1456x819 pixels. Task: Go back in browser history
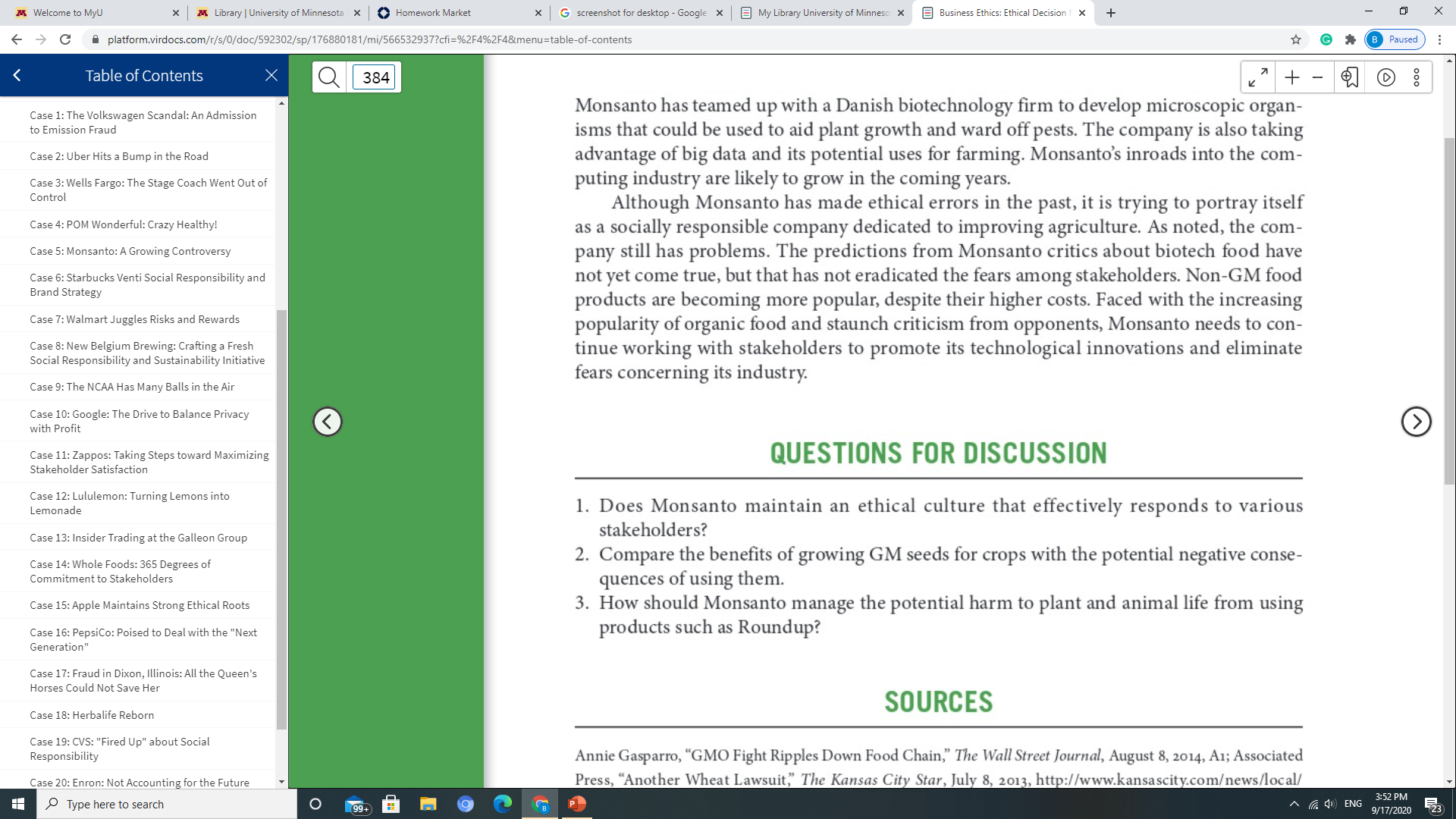[17, 39]
